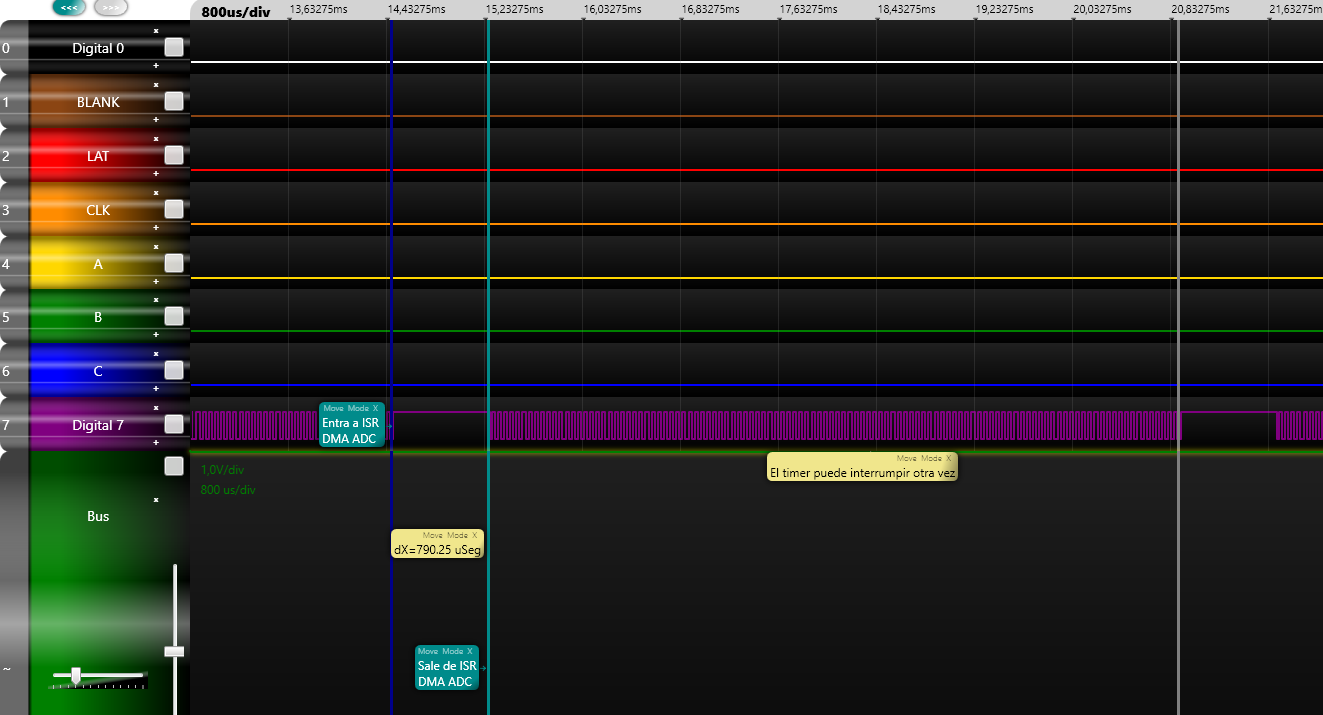
Task: Toggle the CLK channel checkbox
Action: (x=174, y=209)
